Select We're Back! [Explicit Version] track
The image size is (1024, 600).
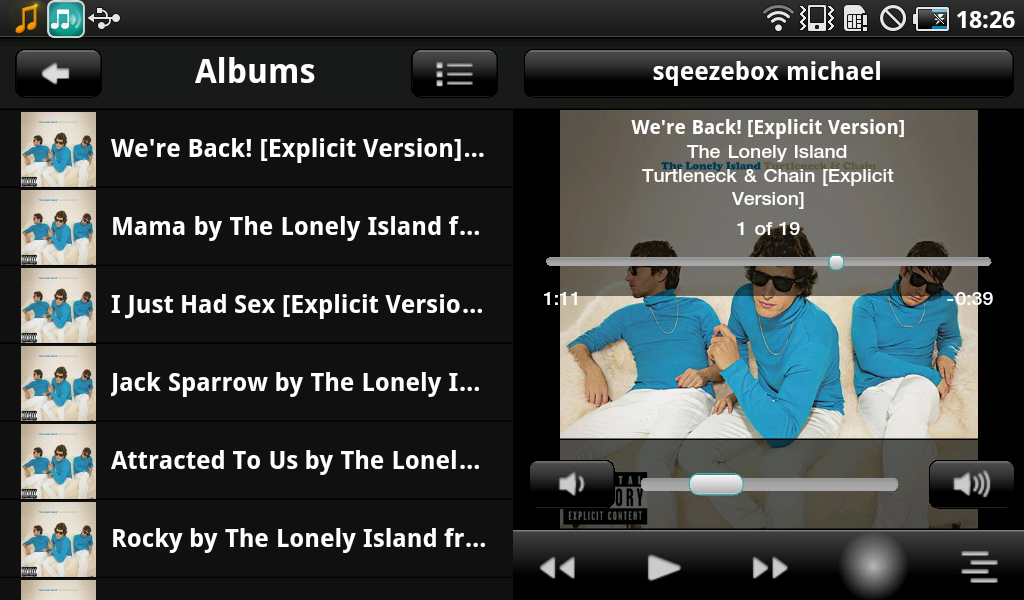256,149
